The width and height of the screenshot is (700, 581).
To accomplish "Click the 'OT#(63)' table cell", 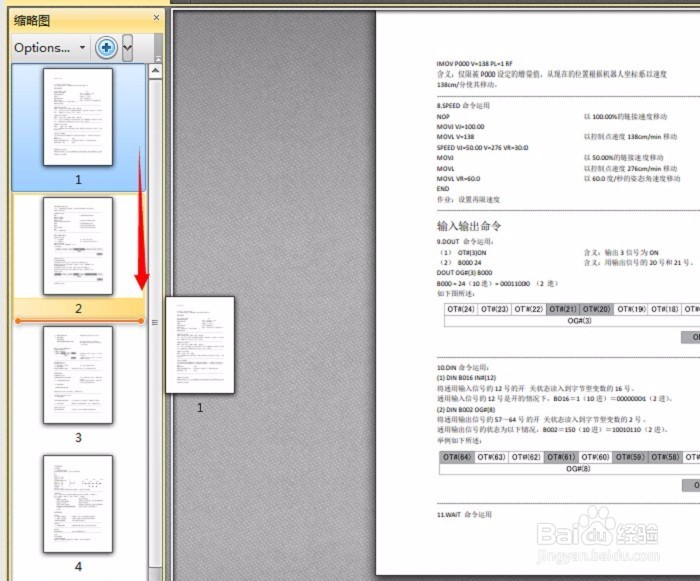I will pyautogui.click(x=491, y=457).
